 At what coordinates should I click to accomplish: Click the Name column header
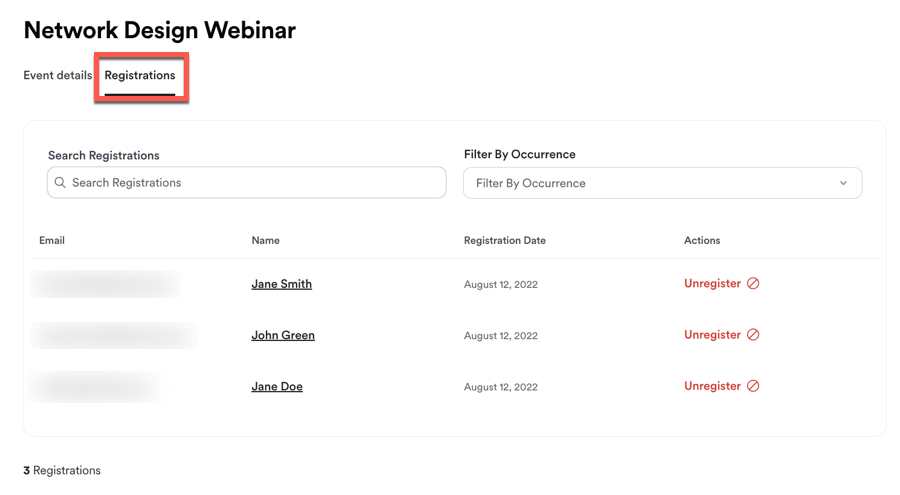click(x=265, y=240)
